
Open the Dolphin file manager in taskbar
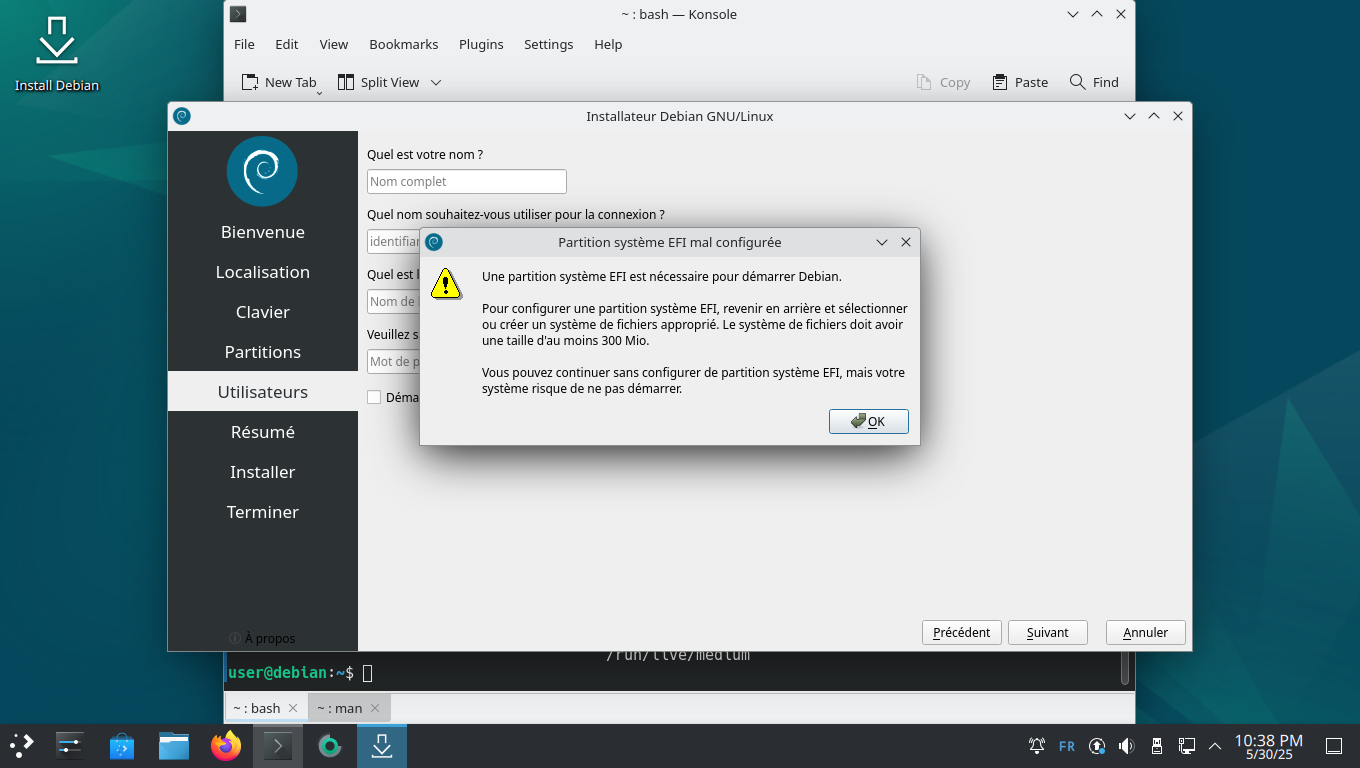pos(174,745)
